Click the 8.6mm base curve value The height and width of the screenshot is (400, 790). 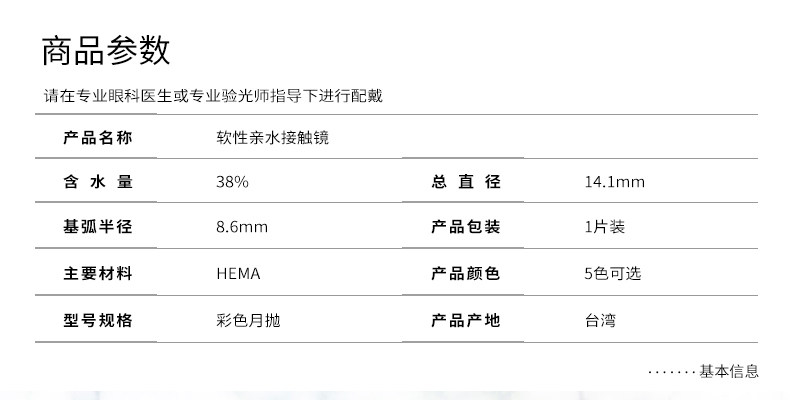(x=242, y=227)
